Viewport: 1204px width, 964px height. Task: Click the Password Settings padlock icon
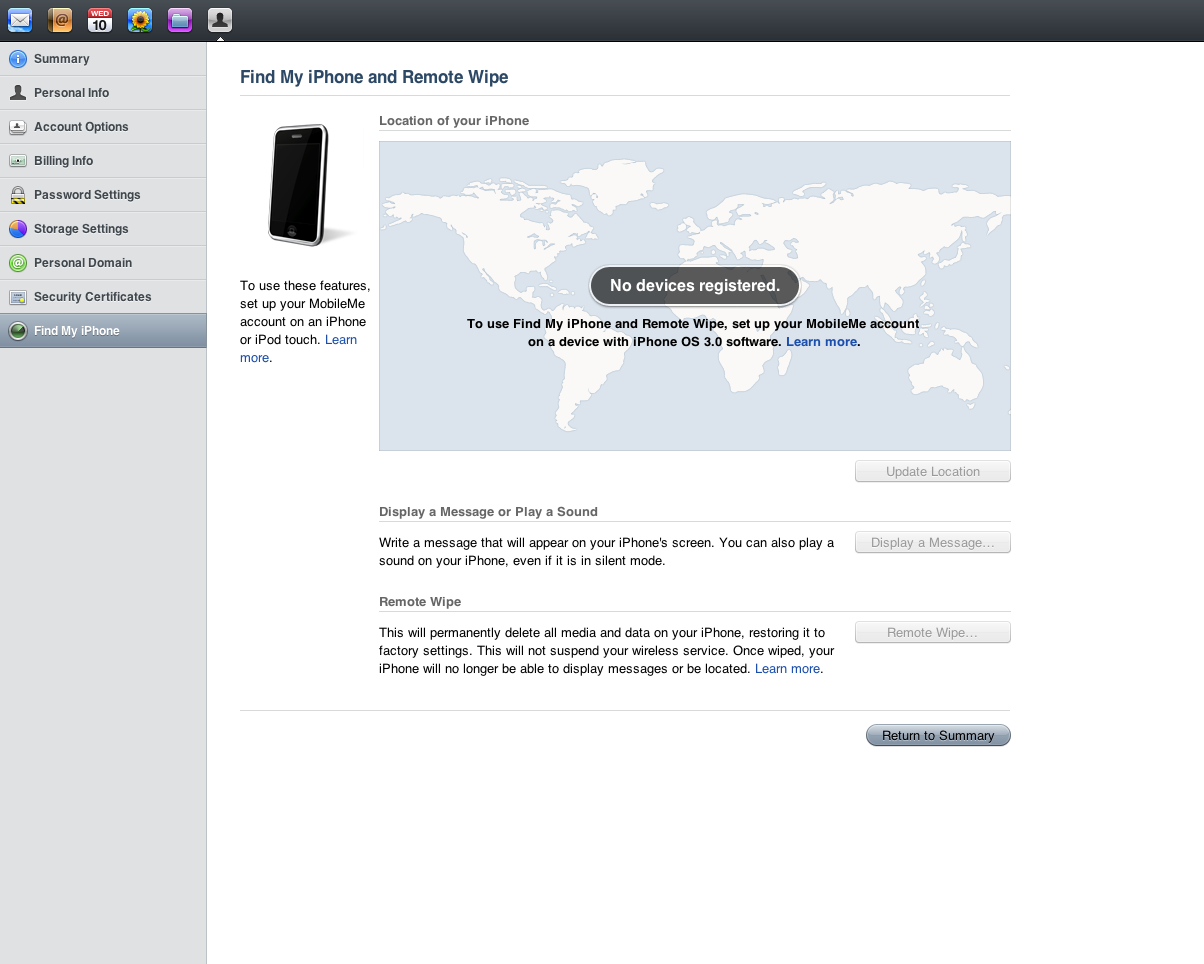pyautogui.click(x=18, y=195)
